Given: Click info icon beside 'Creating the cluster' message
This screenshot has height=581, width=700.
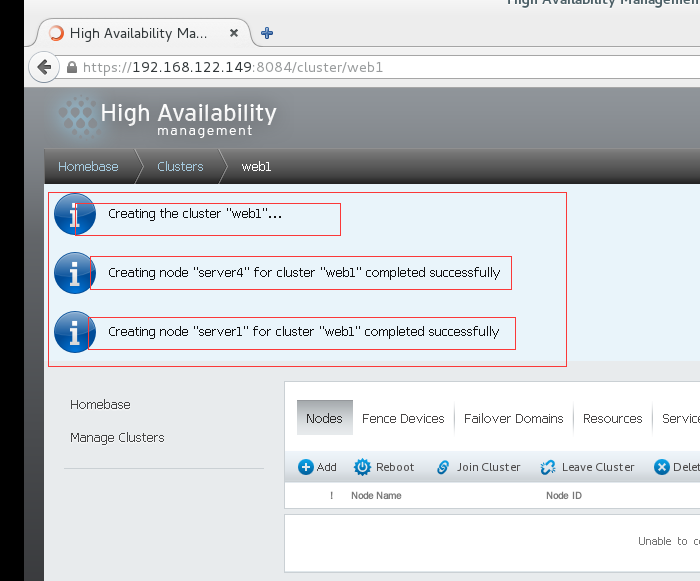Looking at the screenshot, I should pos(74,214).
